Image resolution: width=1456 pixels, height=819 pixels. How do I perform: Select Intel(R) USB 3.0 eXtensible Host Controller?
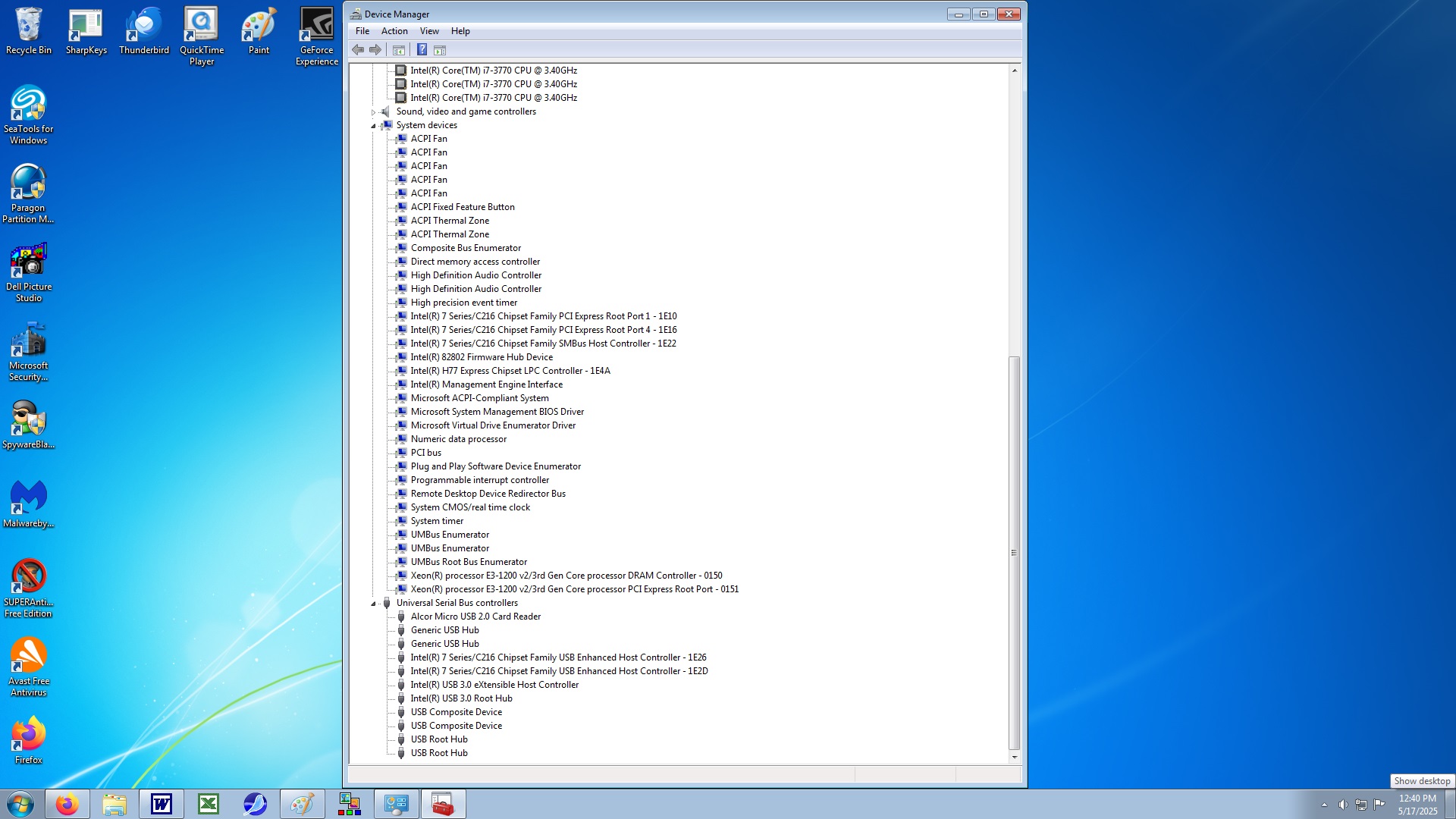pyautogui.click(x=494, y=685)
